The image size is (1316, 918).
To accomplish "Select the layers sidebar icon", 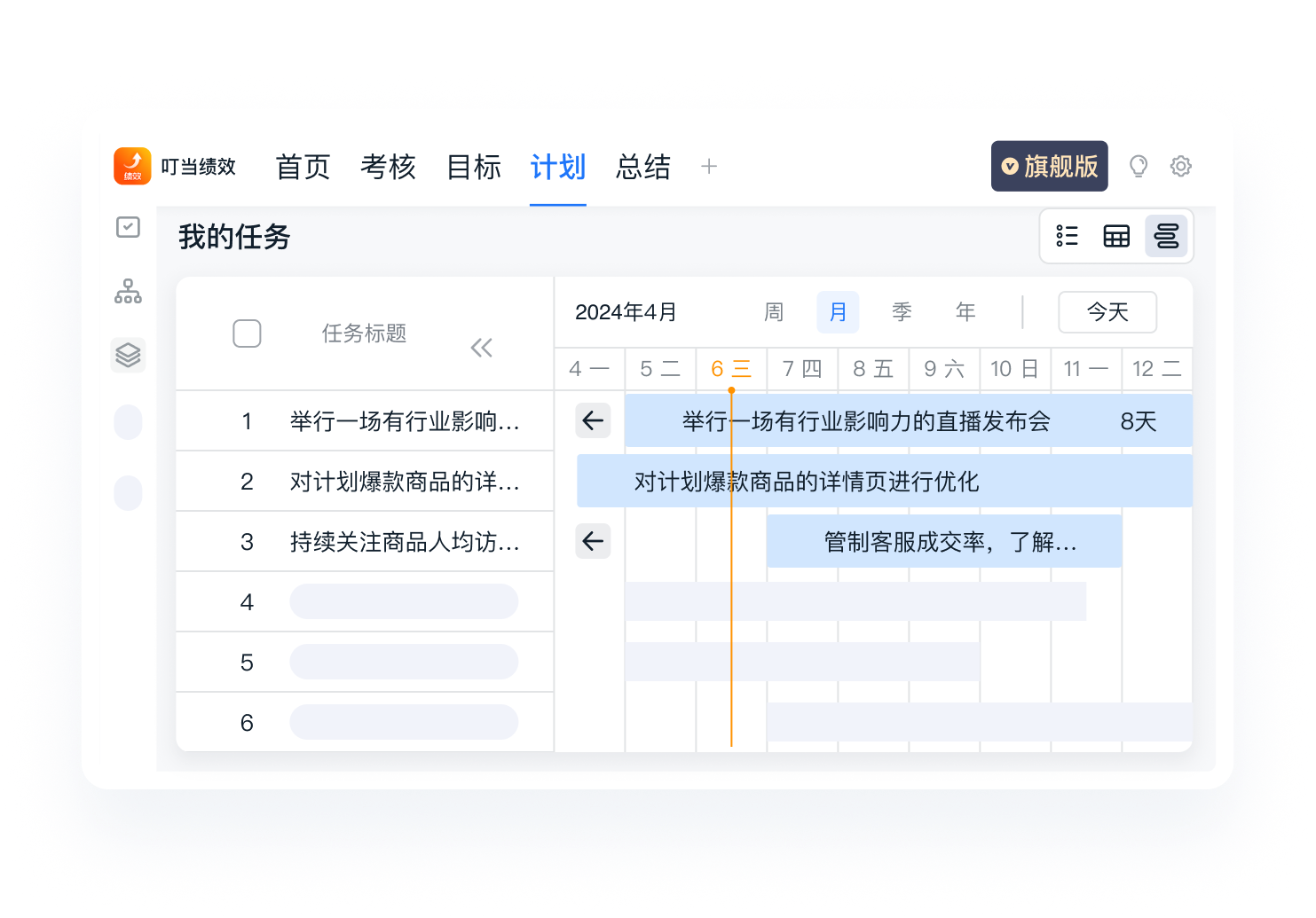I will (x=128, y=355).
